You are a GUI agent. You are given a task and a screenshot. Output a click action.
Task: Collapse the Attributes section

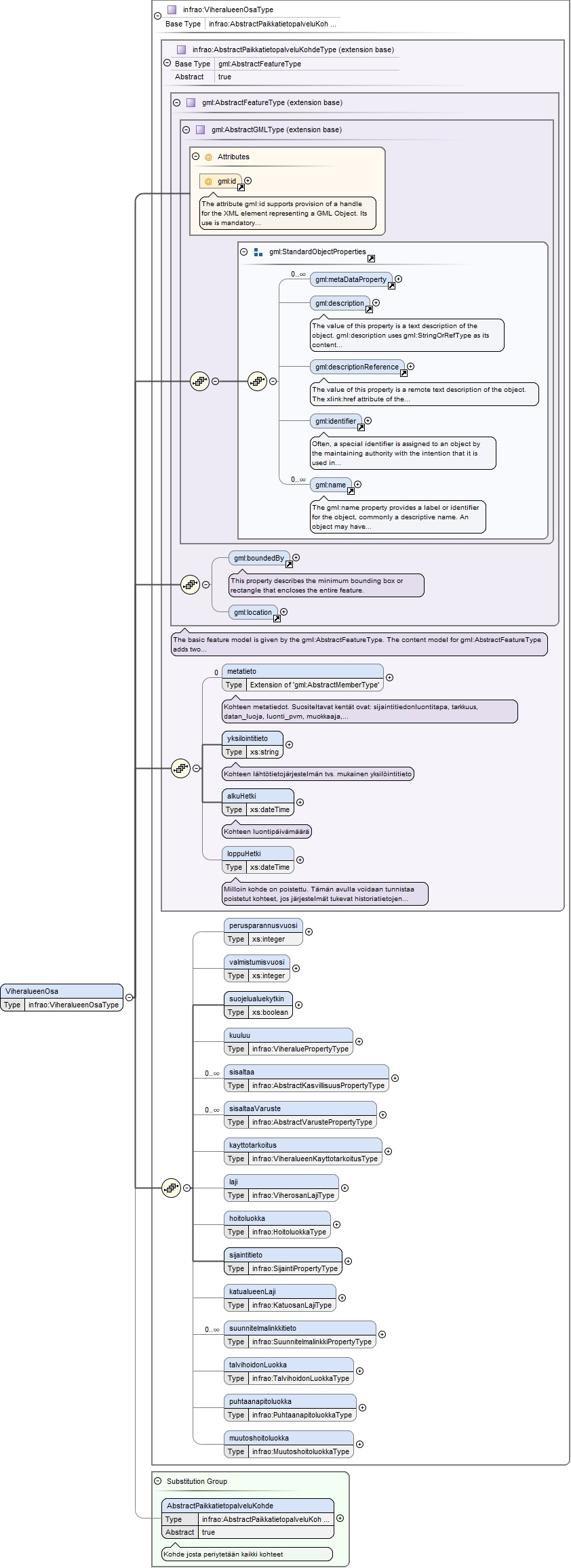click(195, 157)
